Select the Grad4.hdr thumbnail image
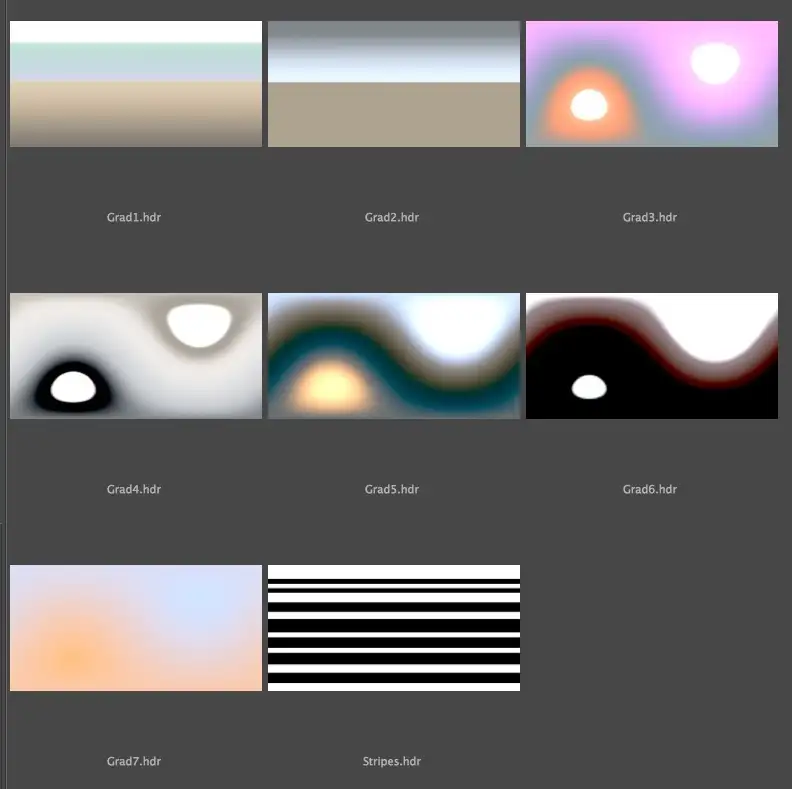This screenshot has height=789, width=792. coord(136,356)
